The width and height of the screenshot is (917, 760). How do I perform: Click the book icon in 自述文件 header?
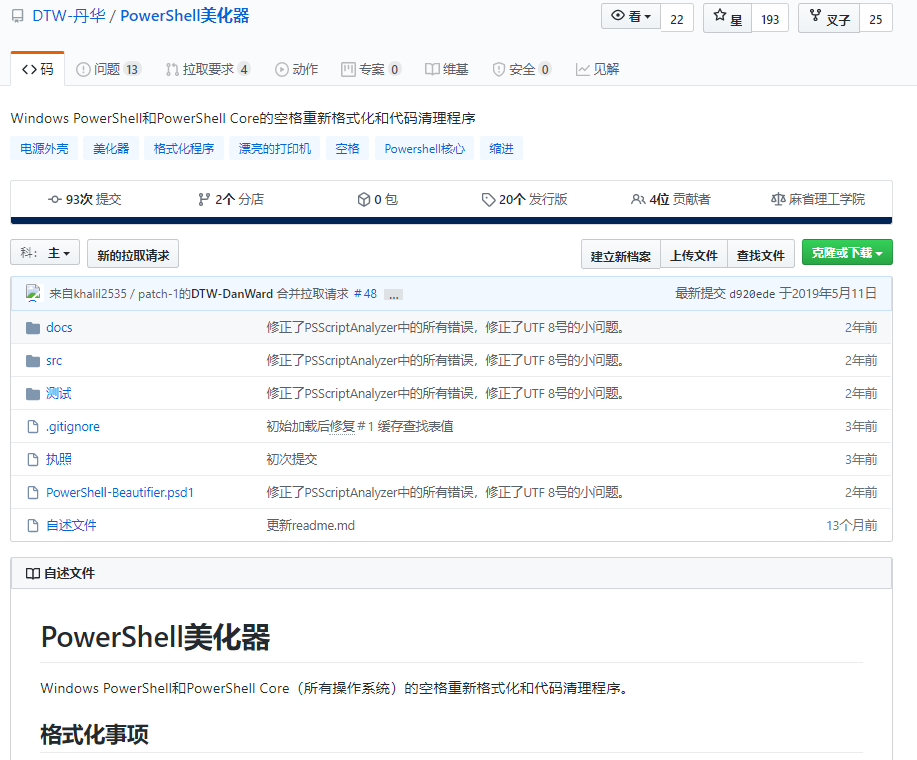33,574
